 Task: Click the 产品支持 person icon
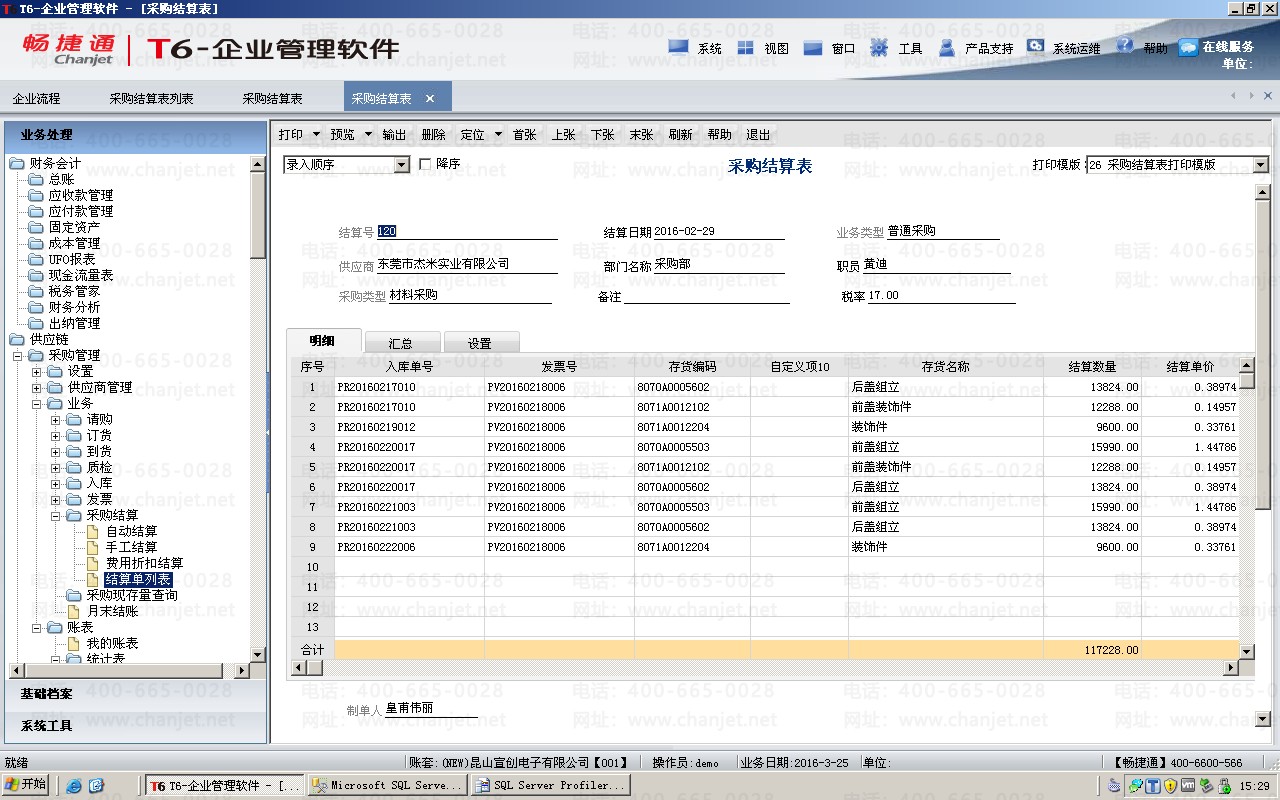[x=947, y=47]
